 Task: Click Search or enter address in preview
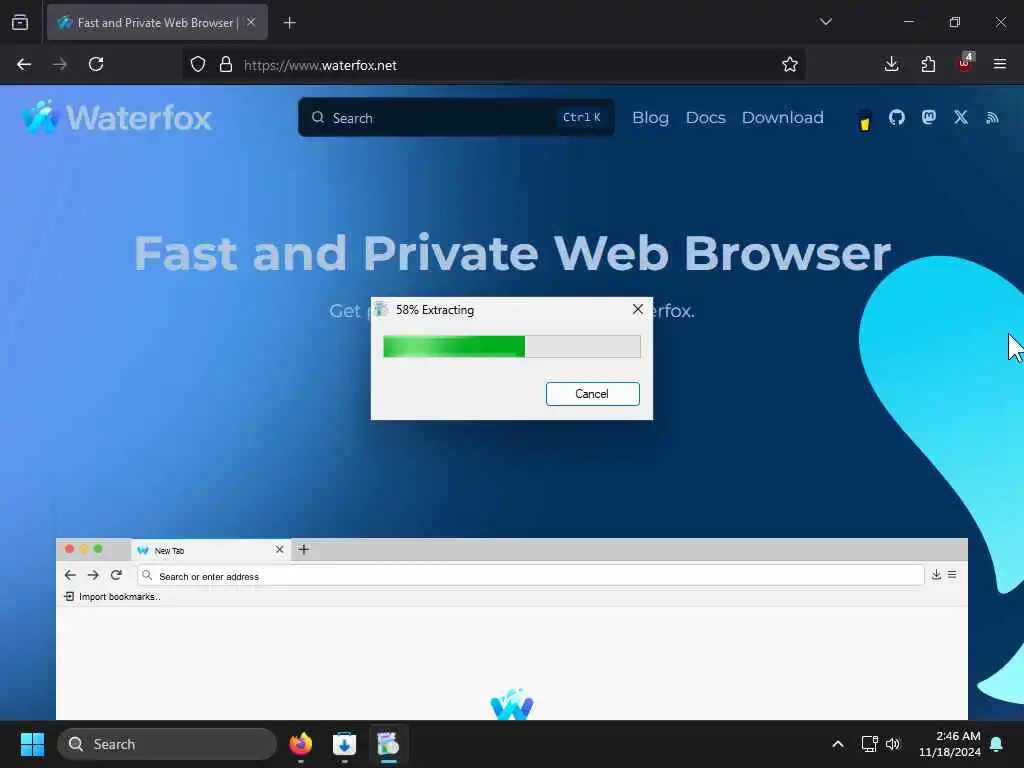[x=530, y=576]
